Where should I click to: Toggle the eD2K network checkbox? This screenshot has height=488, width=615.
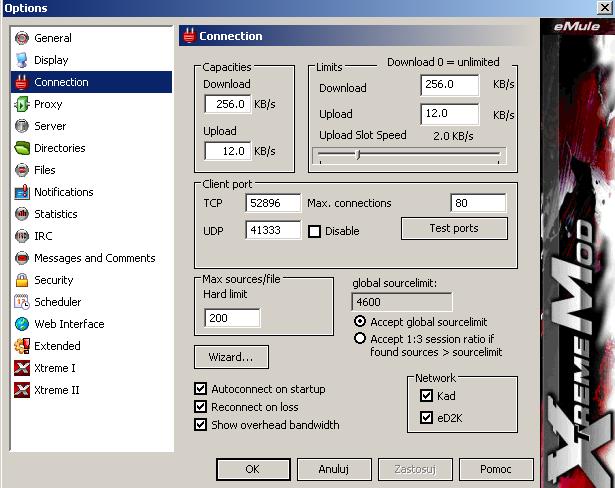[x=426, y=417]
